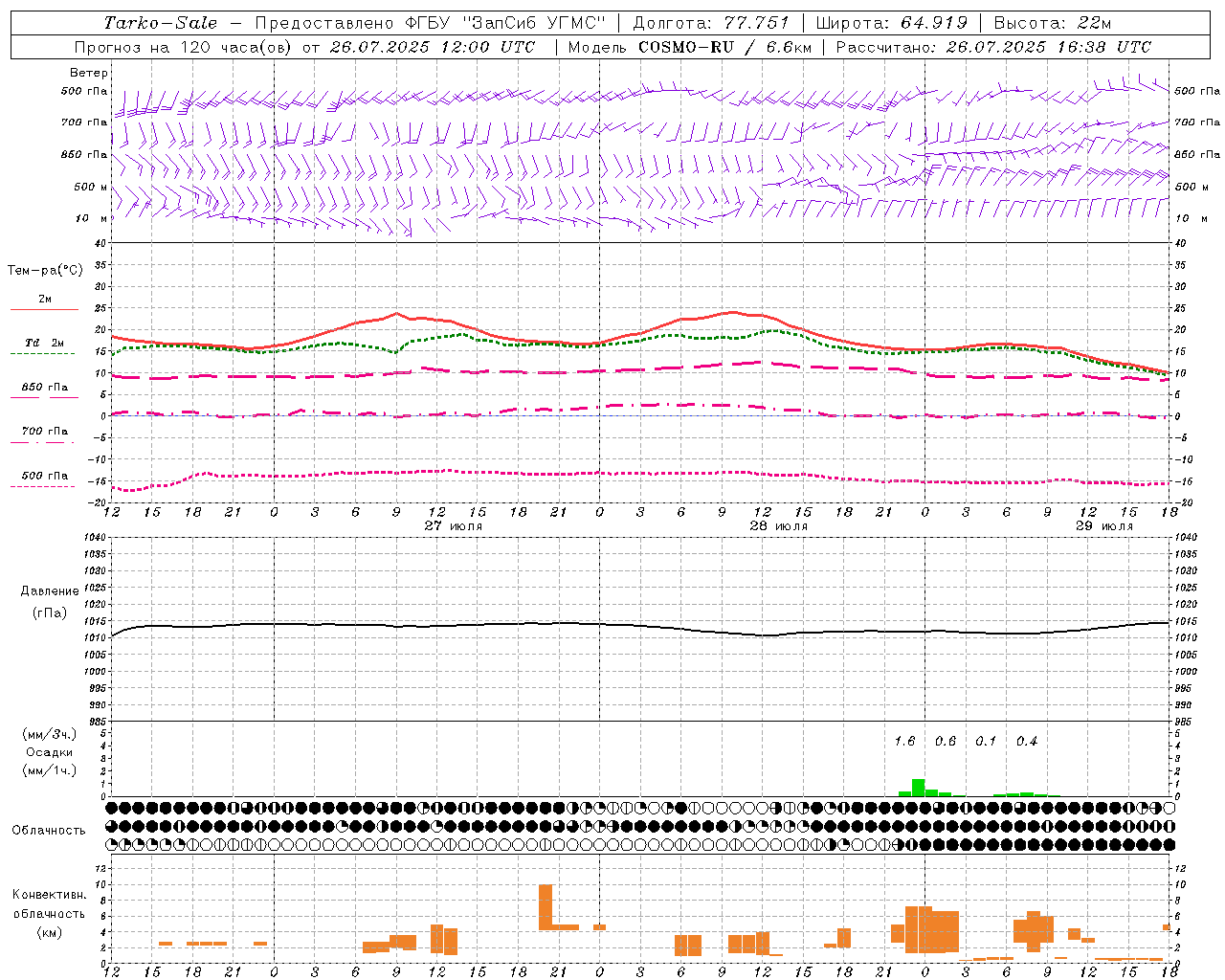This screenshot has width=1225, height=980.
Task: Click the left 850 гПа wind level label
Action: [84, 154]
